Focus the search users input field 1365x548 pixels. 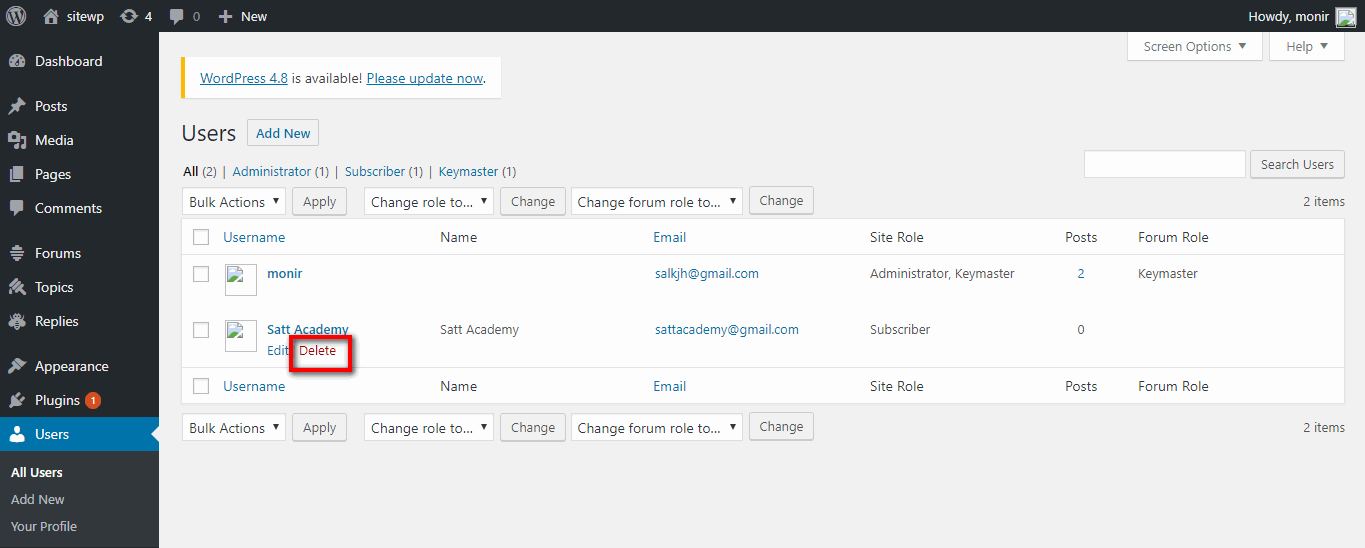pos(1165,164)
